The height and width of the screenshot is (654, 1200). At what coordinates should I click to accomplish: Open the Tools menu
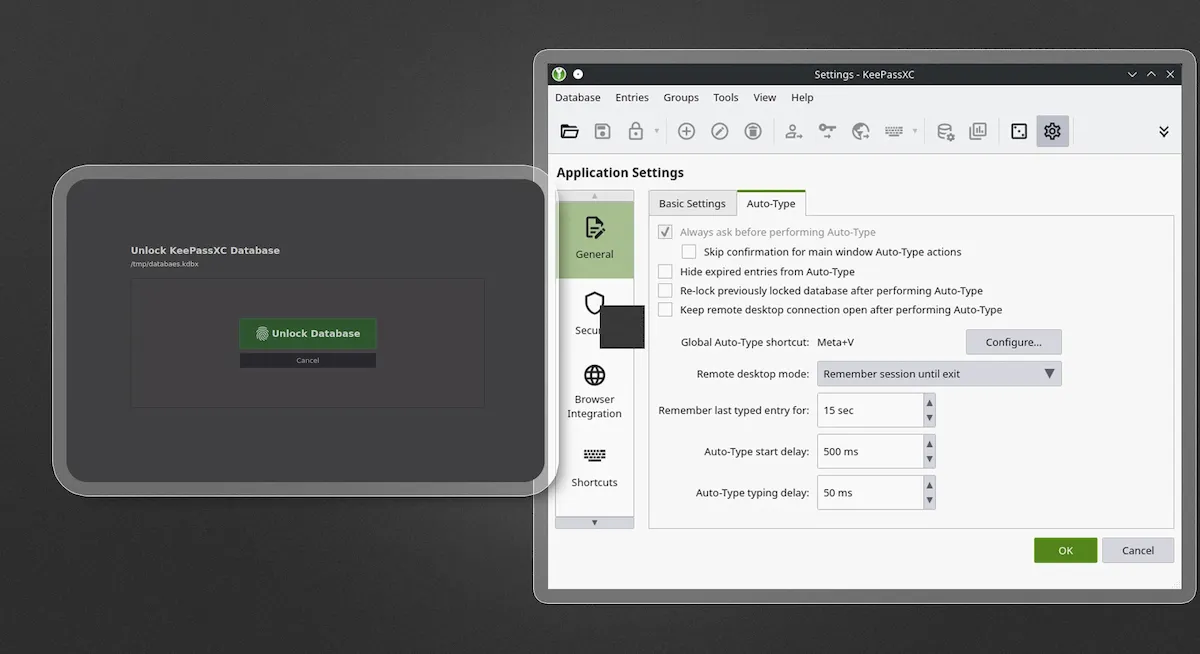tap(726, 98)
